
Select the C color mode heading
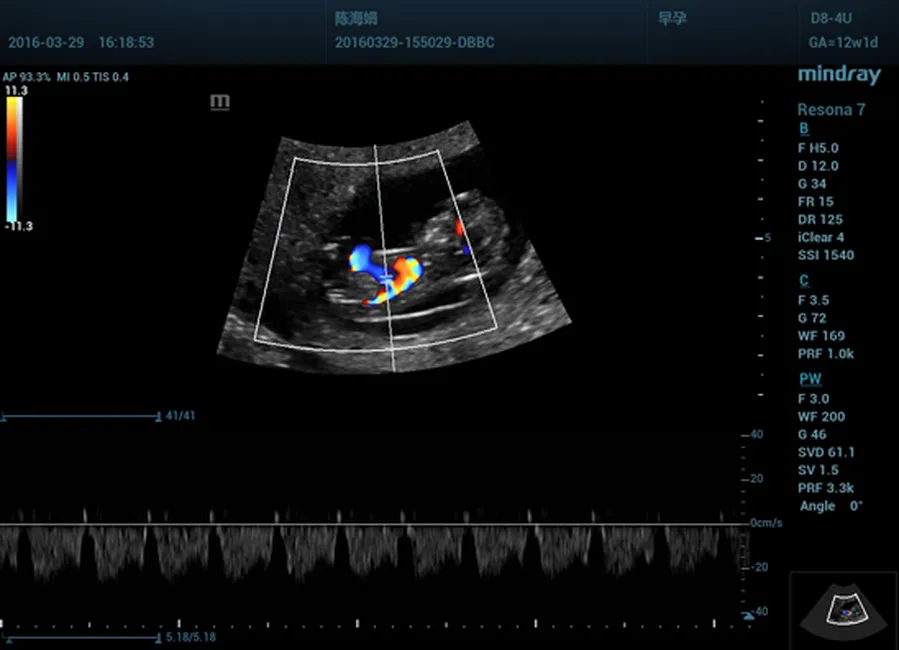point(803,280)
